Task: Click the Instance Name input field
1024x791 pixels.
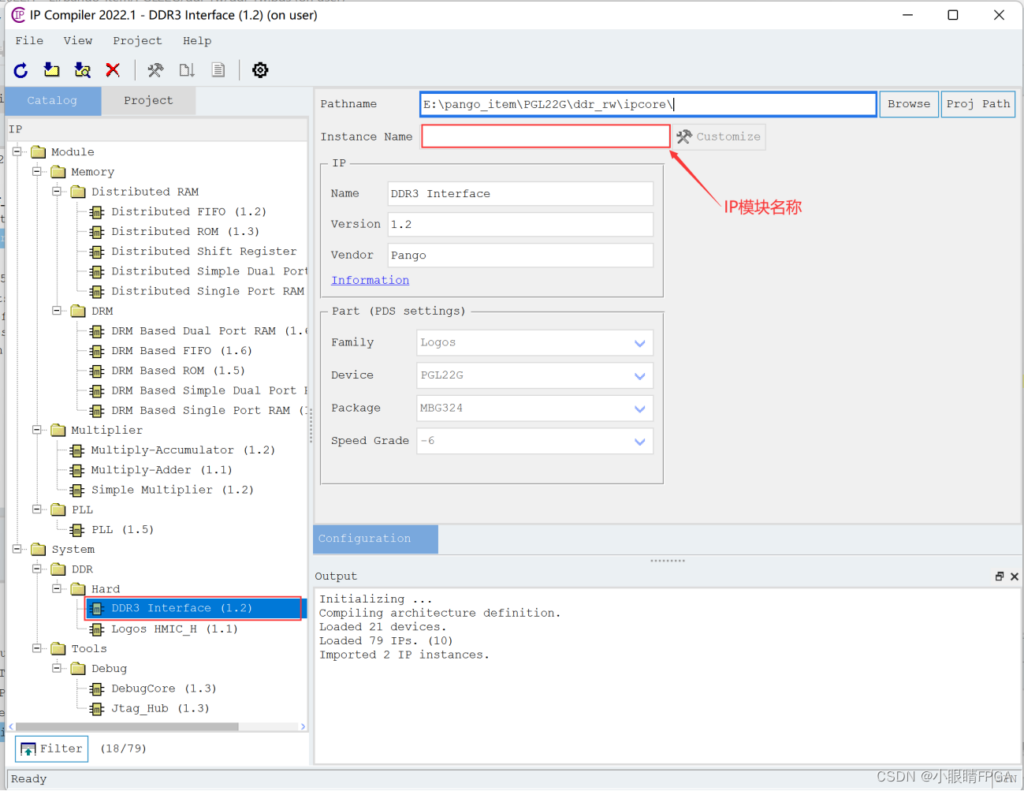Action: pos(545,137)
